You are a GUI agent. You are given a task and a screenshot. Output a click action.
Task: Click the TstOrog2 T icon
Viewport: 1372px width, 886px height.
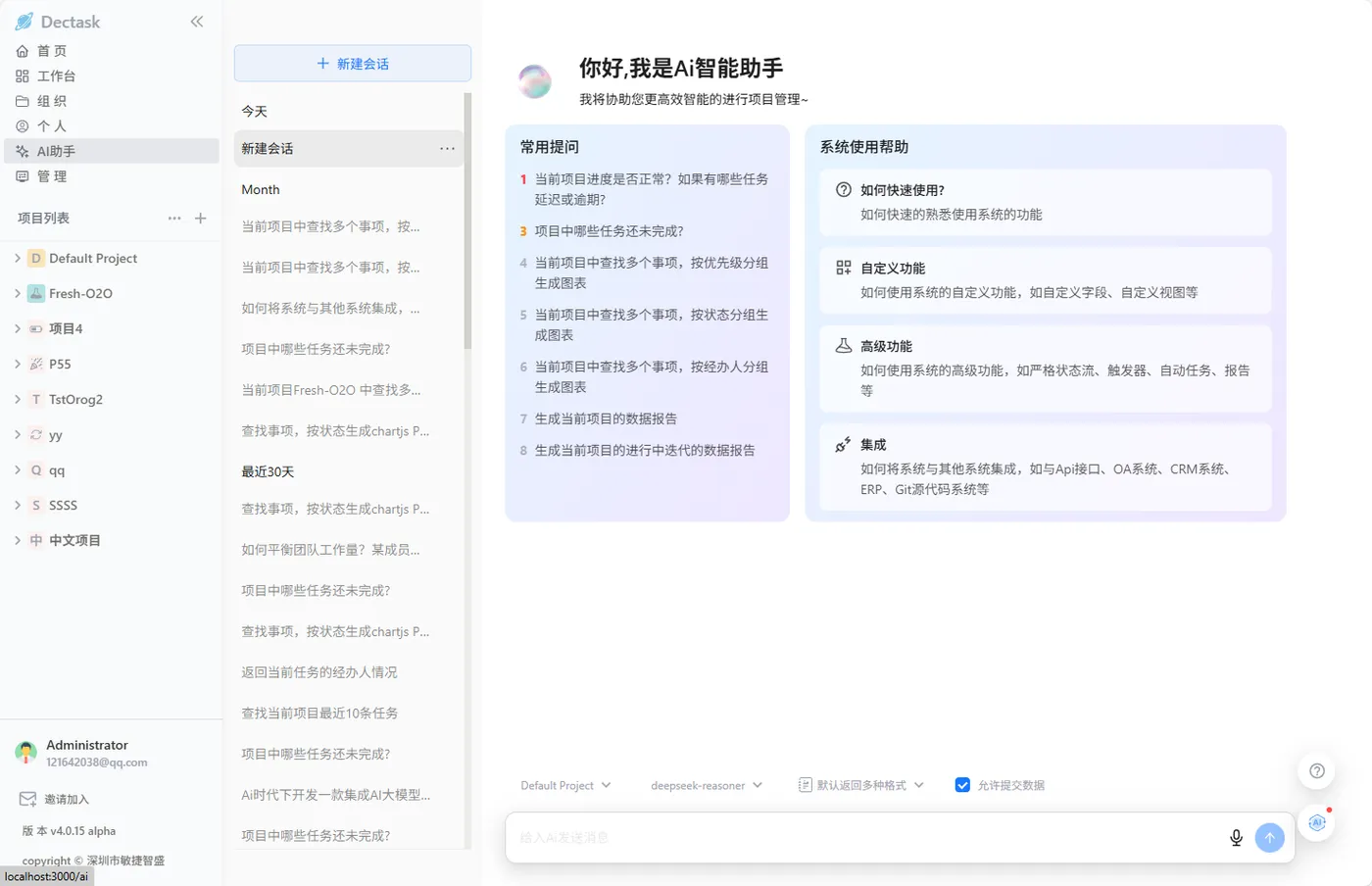(36, 400)
